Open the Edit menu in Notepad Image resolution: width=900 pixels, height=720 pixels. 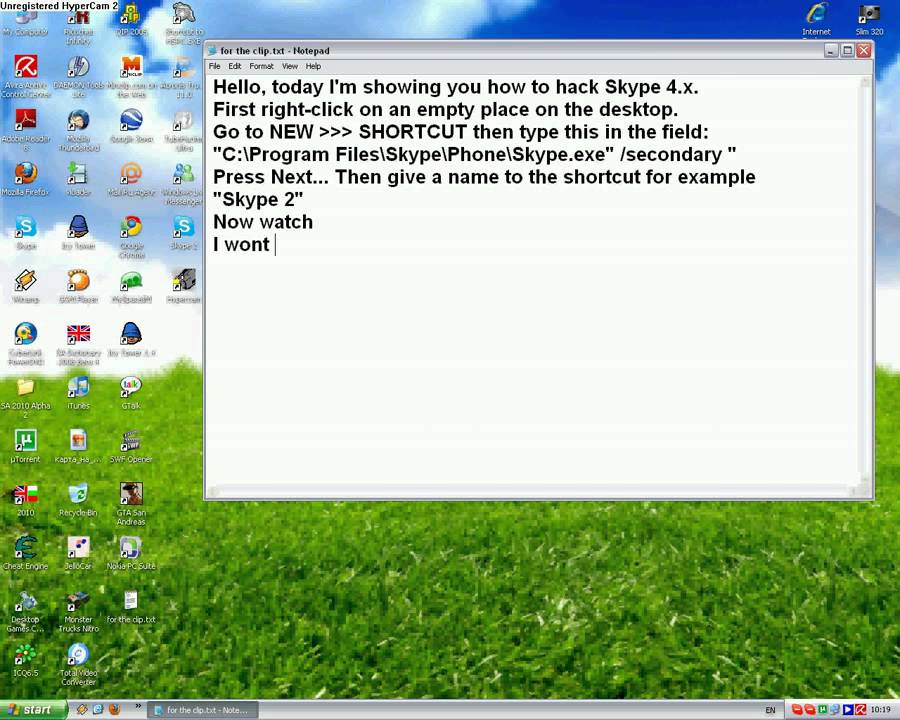[x=235, y=66]
